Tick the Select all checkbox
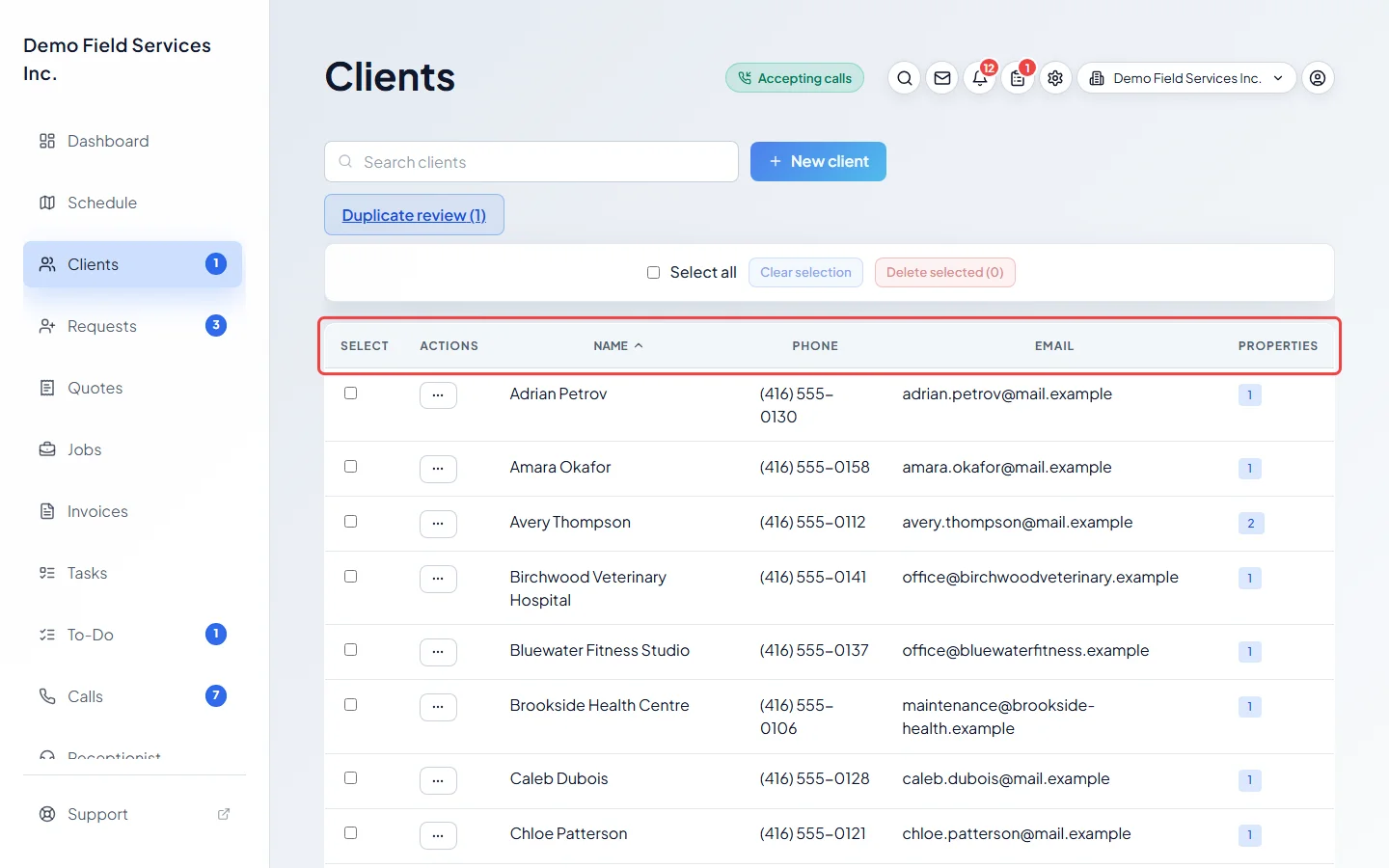The width and height of the screenshot is (1389, 868). 653,273
